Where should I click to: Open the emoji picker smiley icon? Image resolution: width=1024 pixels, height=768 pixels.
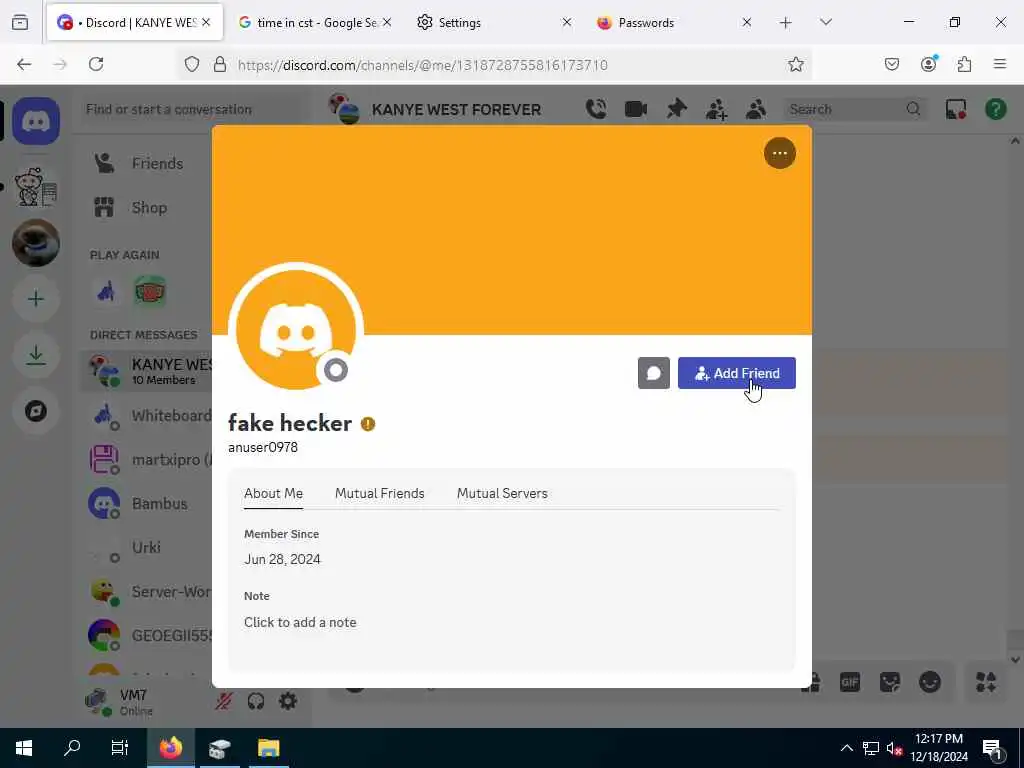point(930,682)
